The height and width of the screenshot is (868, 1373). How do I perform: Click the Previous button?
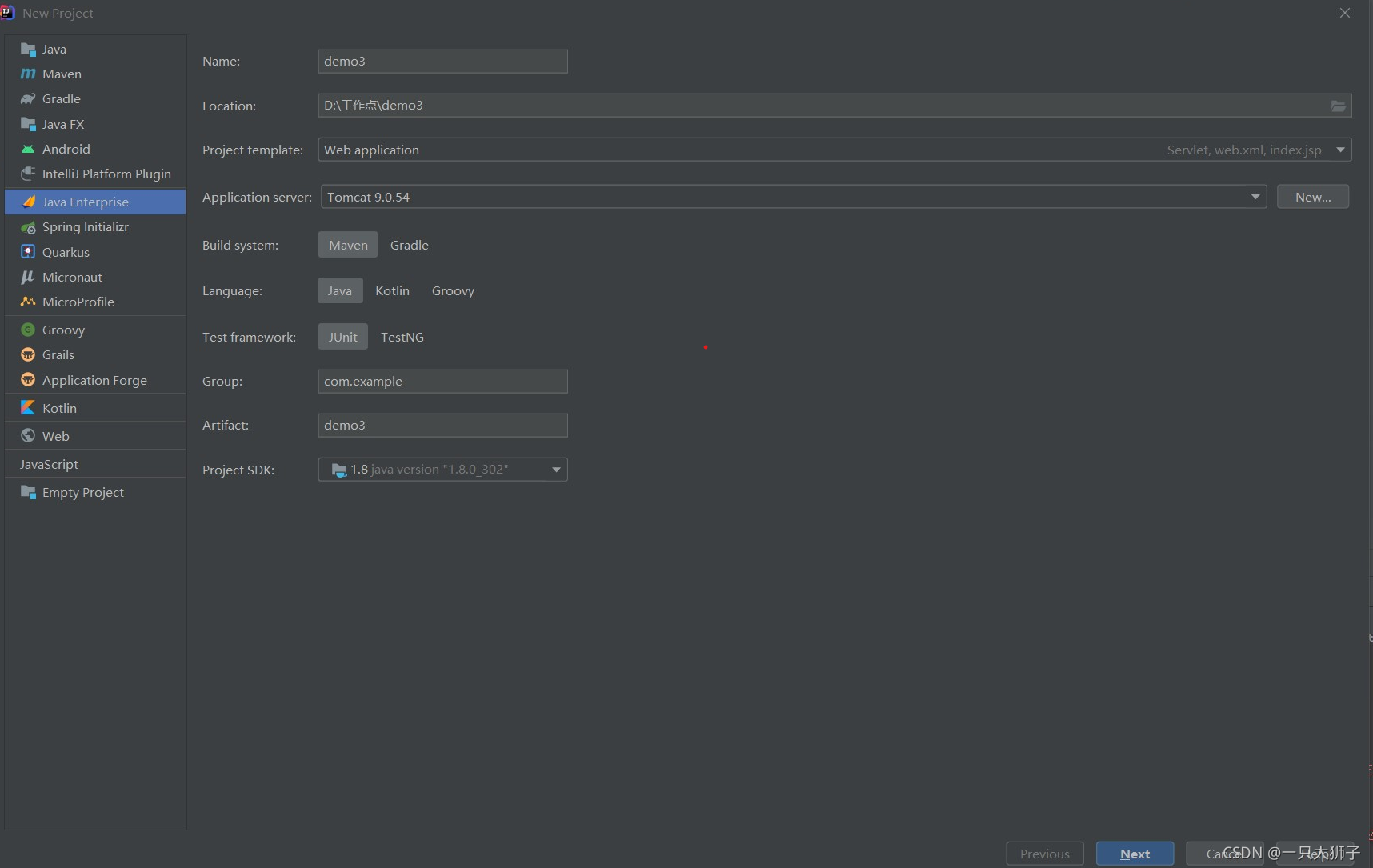[1045, 854]
